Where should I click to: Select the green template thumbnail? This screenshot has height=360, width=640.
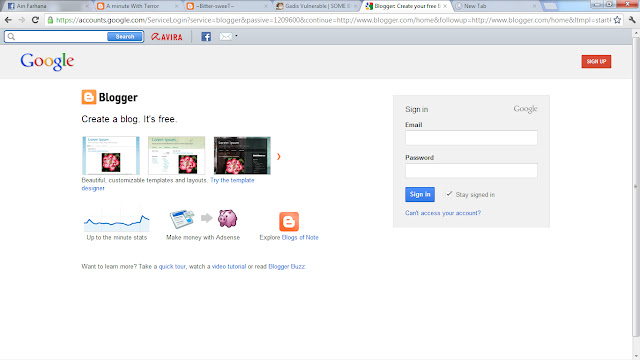[x=176, y=156]
